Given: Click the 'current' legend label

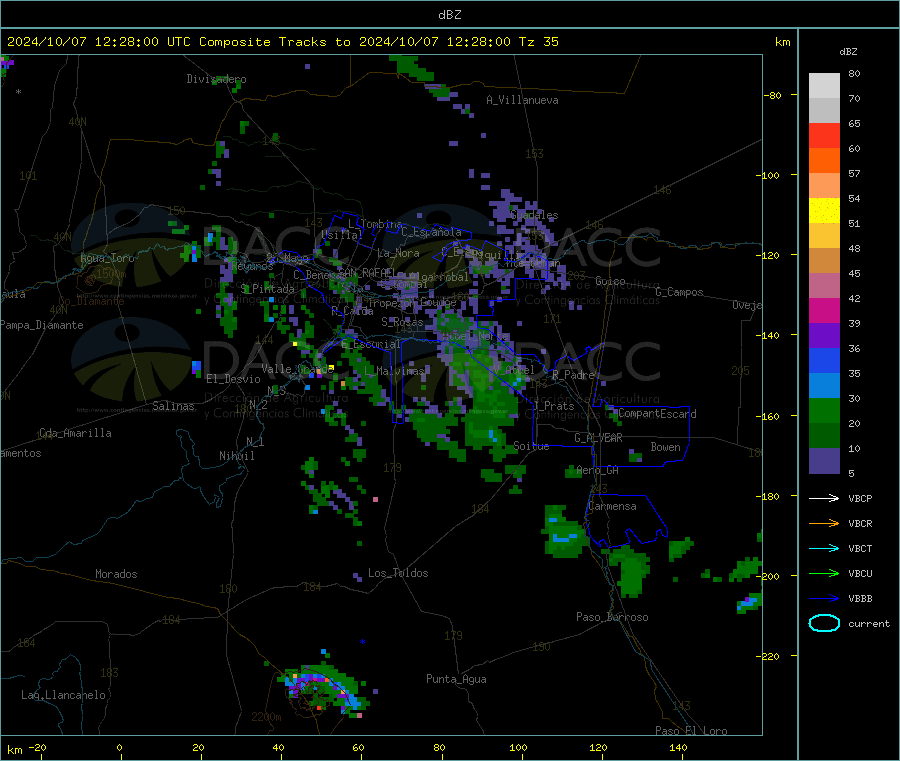Looking at the screenshot, I should click(869, 623).
